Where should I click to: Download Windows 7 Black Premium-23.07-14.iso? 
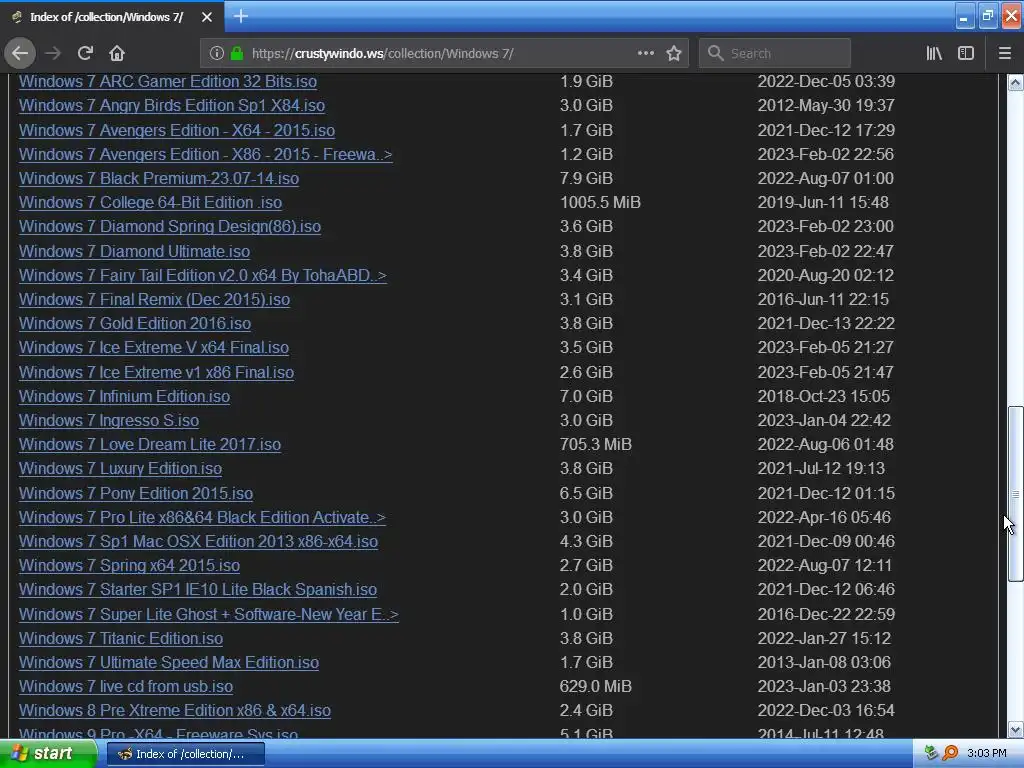159,179
